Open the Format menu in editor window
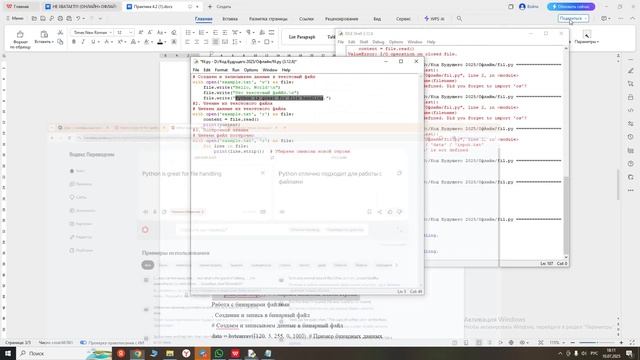 (221, 70)
